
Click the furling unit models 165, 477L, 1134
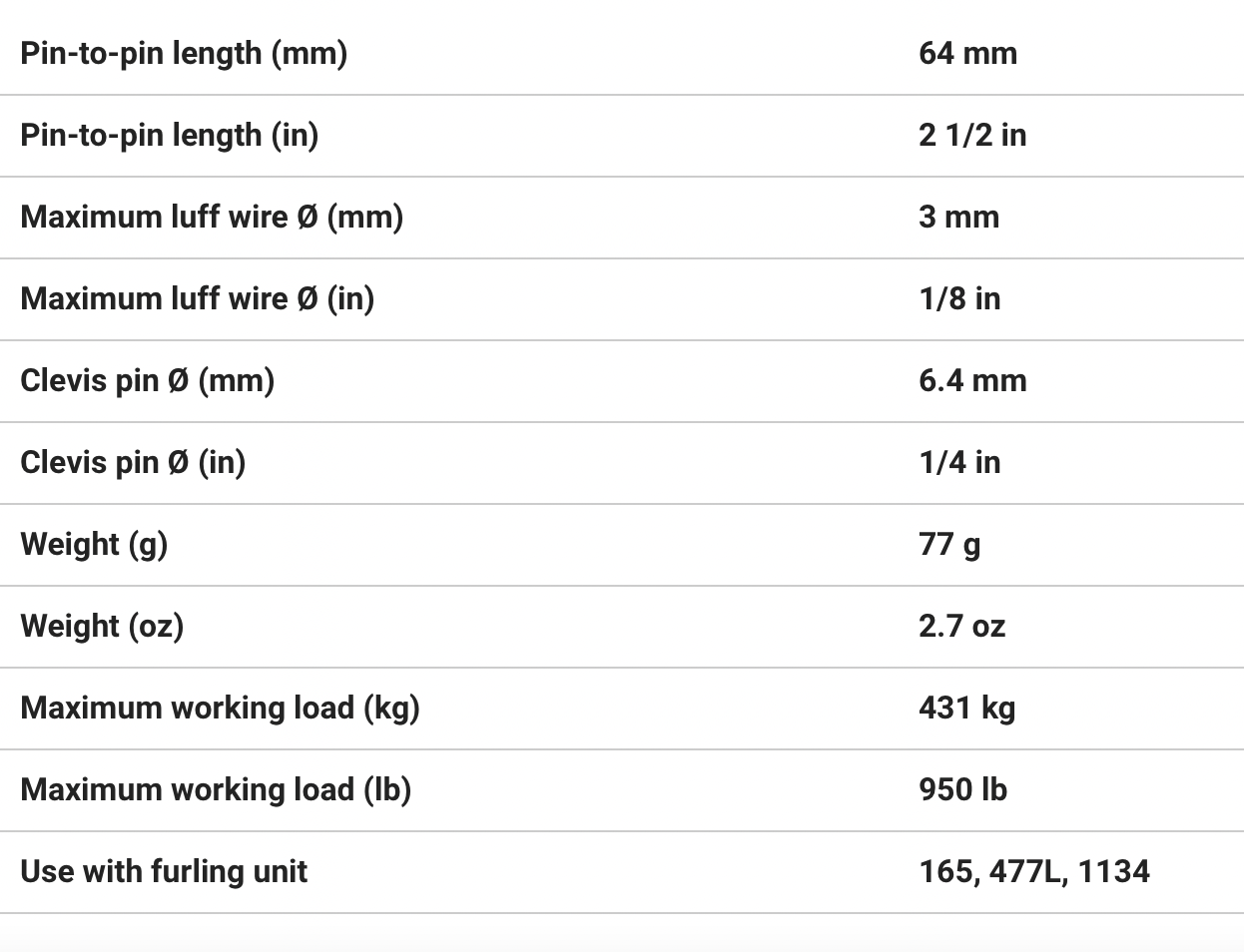click(1033, 871)
